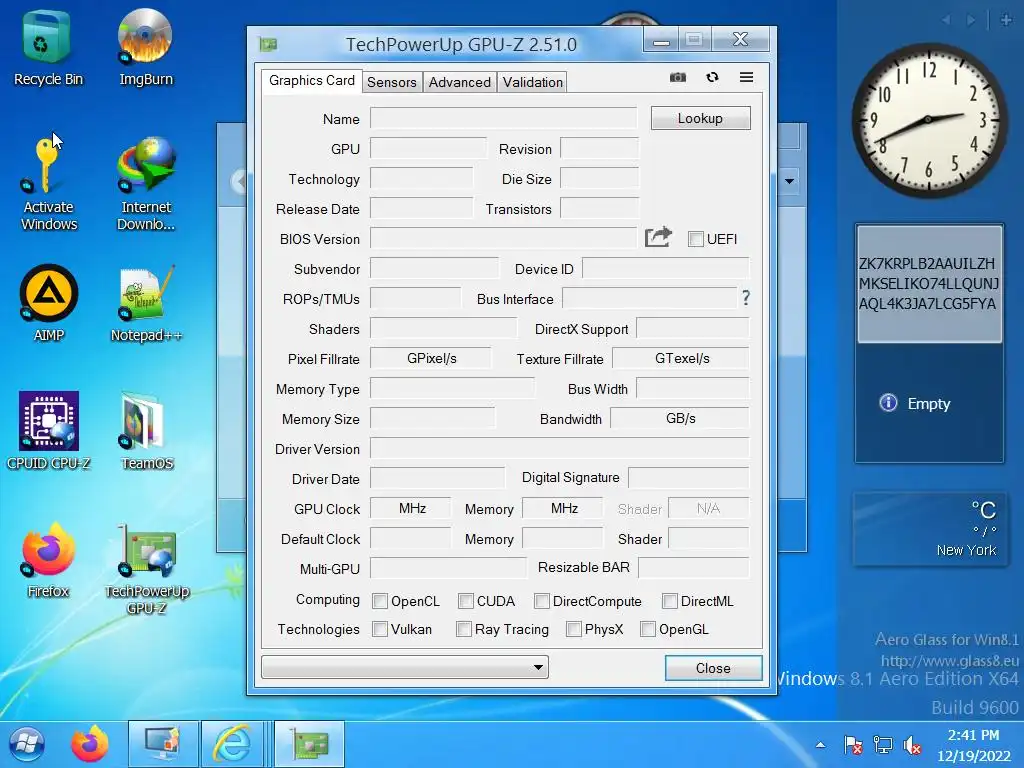This screenshot has width=1024, height=768.
Task: Click the BIOS export share icon
Action: tap(658, 236)
